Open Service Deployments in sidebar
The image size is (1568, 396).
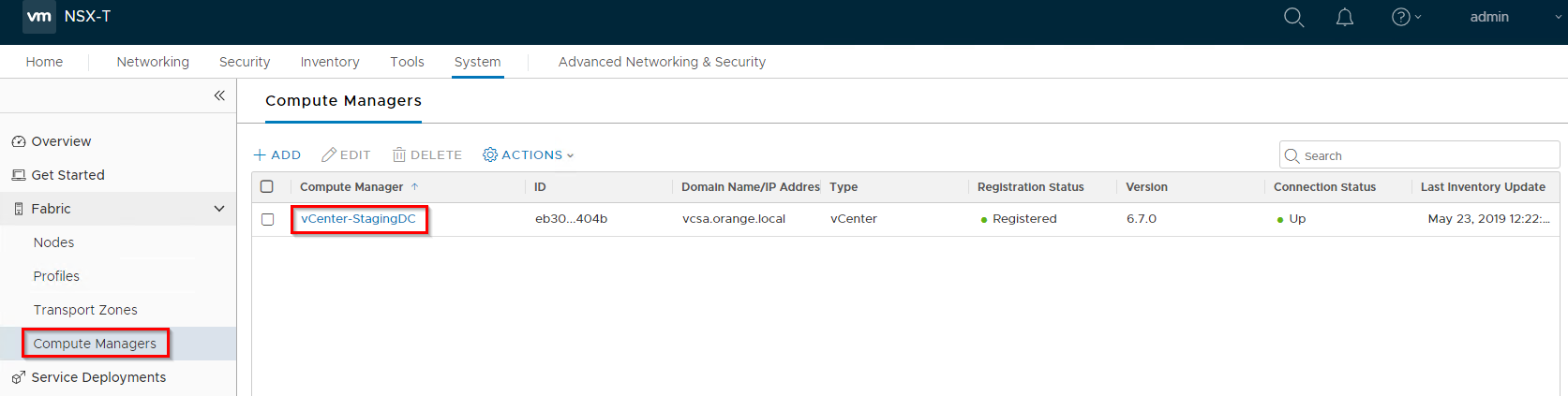(98, 377)
